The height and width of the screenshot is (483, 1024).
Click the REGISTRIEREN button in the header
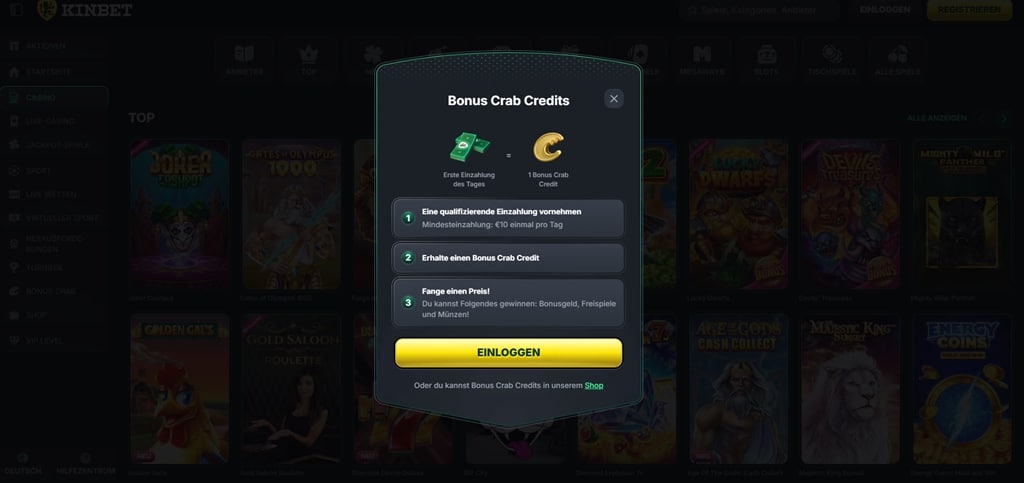point(969,10)
